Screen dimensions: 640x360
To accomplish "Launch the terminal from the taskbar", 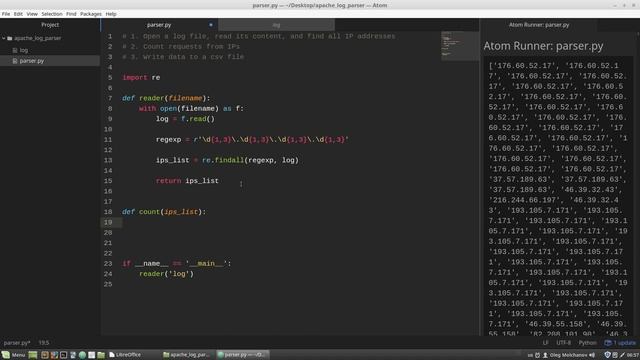I will [x=64, y=355].
